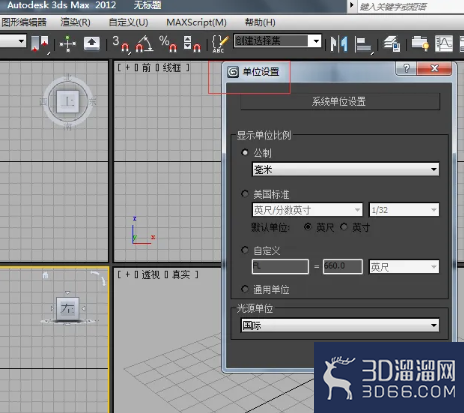Screen dimensions: 464x413
Task: Click the Use Pivot Point Center icon
Action: click(40, 43)
